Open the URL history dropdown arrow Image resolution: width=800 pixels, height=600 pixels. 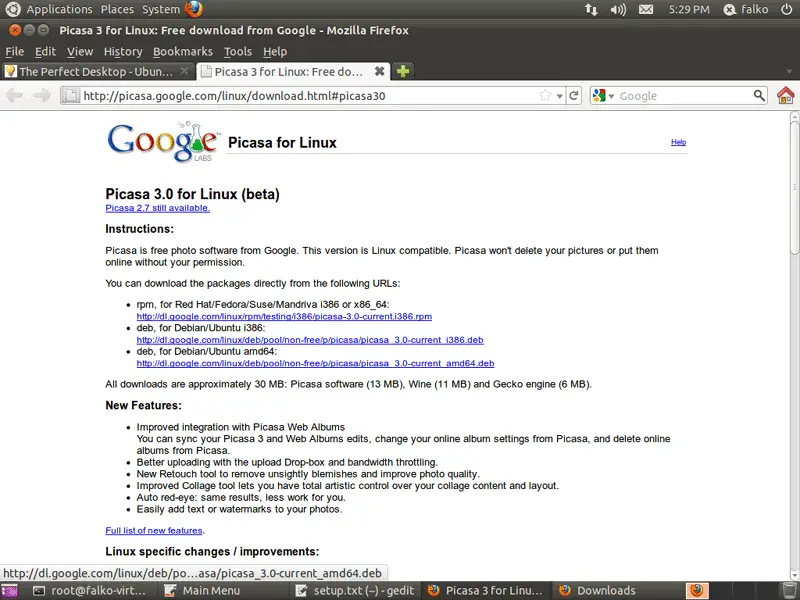[559, 96]
